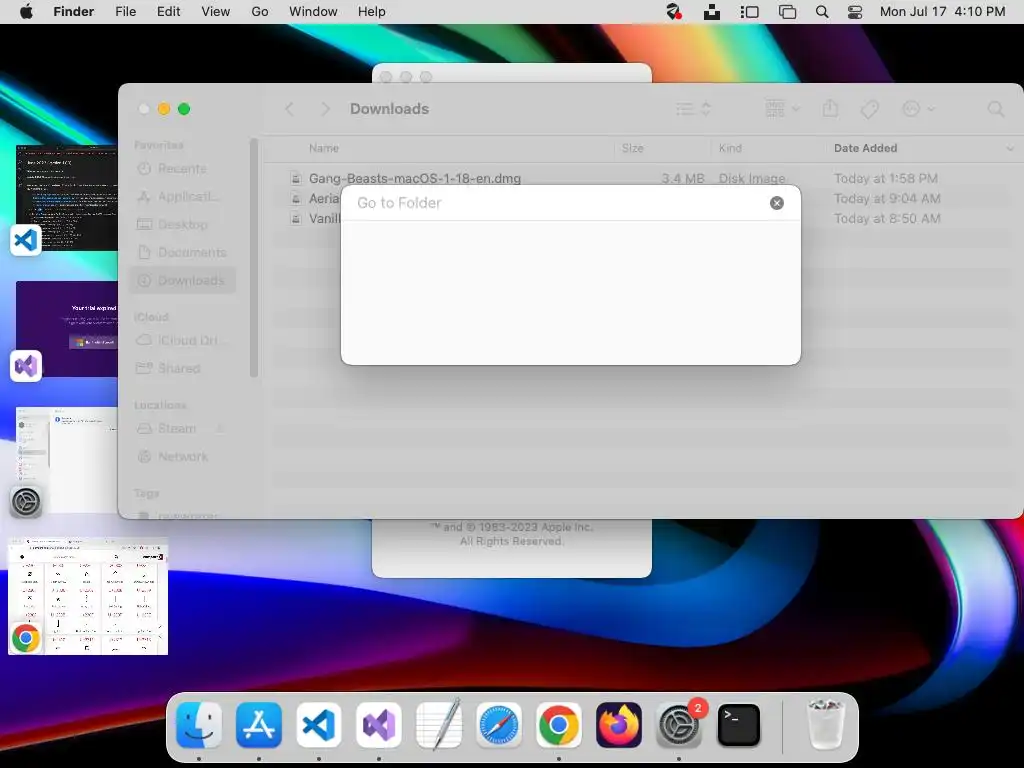
Task: Open Finder from the Dock
Action: [x=199, y=725]
